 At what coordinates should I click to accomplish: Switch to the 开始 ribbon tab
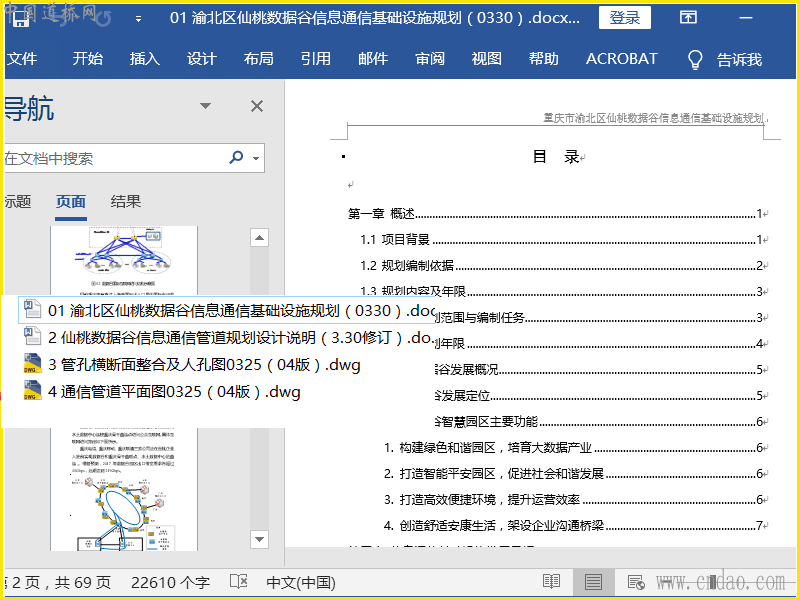(x=87, y=59)
